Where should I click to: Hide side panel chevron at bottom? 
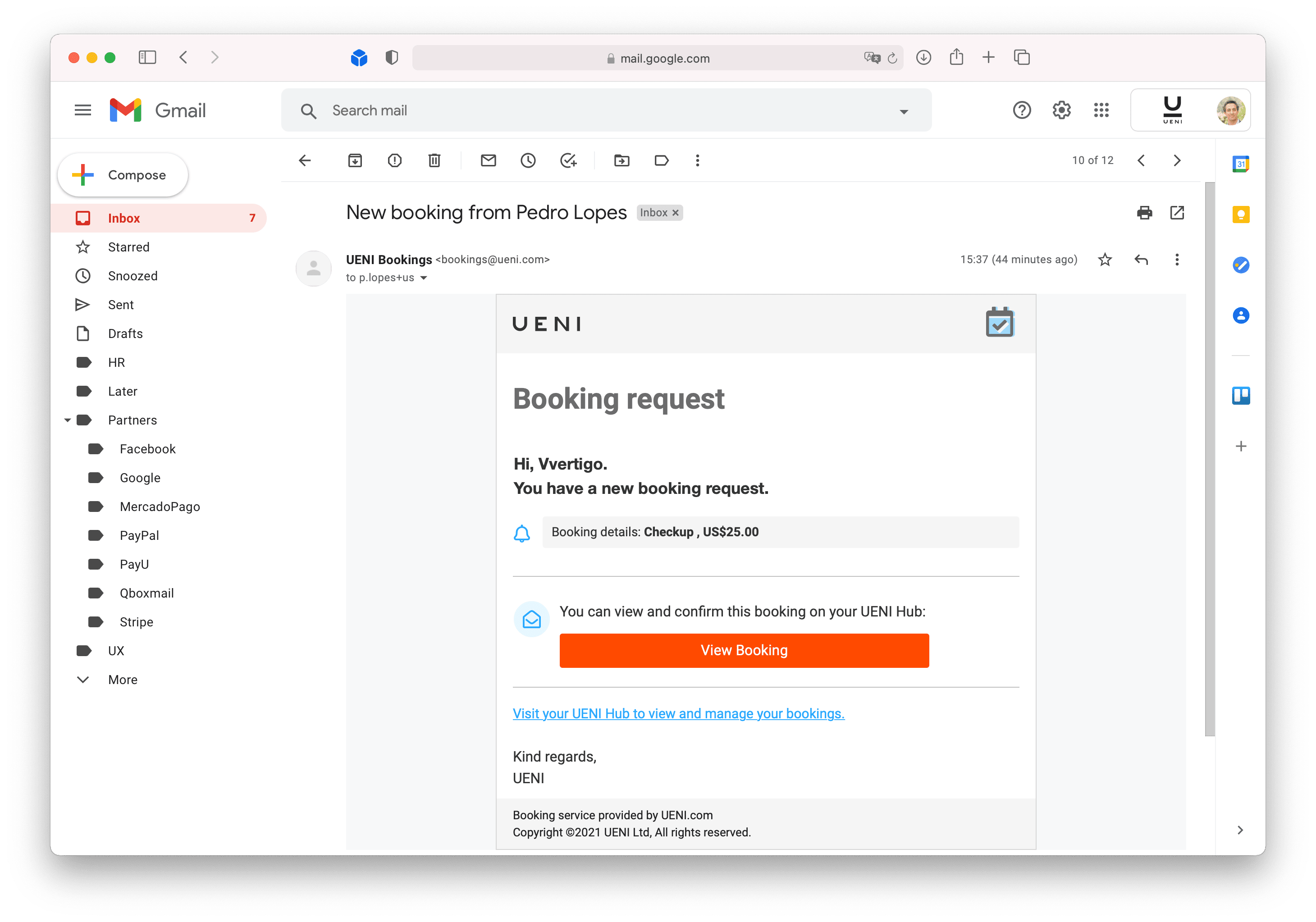point(1240,830)
